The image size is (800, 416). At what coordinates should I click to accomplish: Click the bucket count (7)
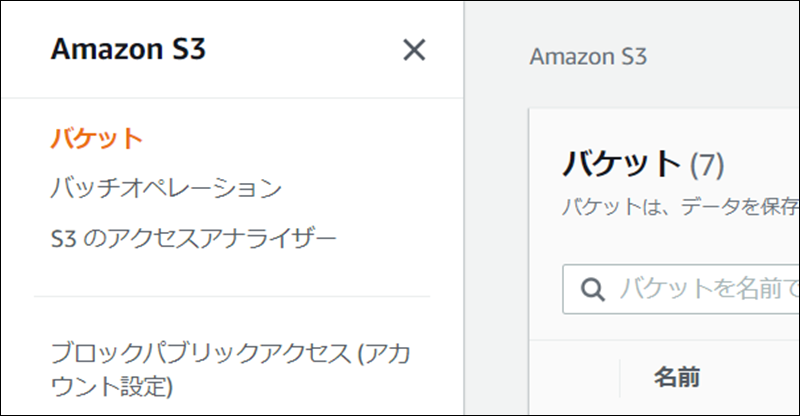(x=707, y=165)
